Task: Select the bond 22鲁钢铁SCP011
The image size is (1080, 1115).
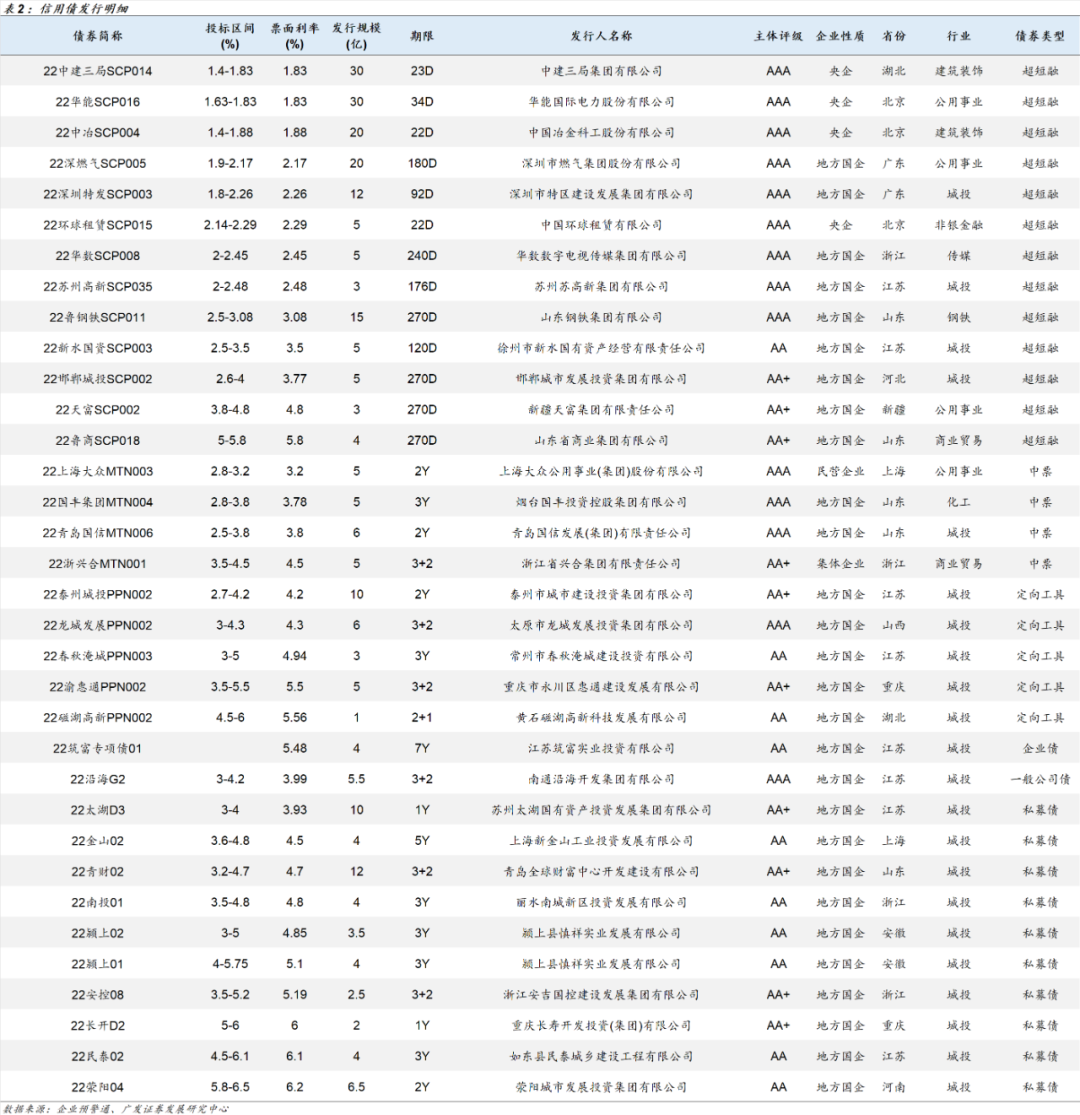Action: point(97,317)
